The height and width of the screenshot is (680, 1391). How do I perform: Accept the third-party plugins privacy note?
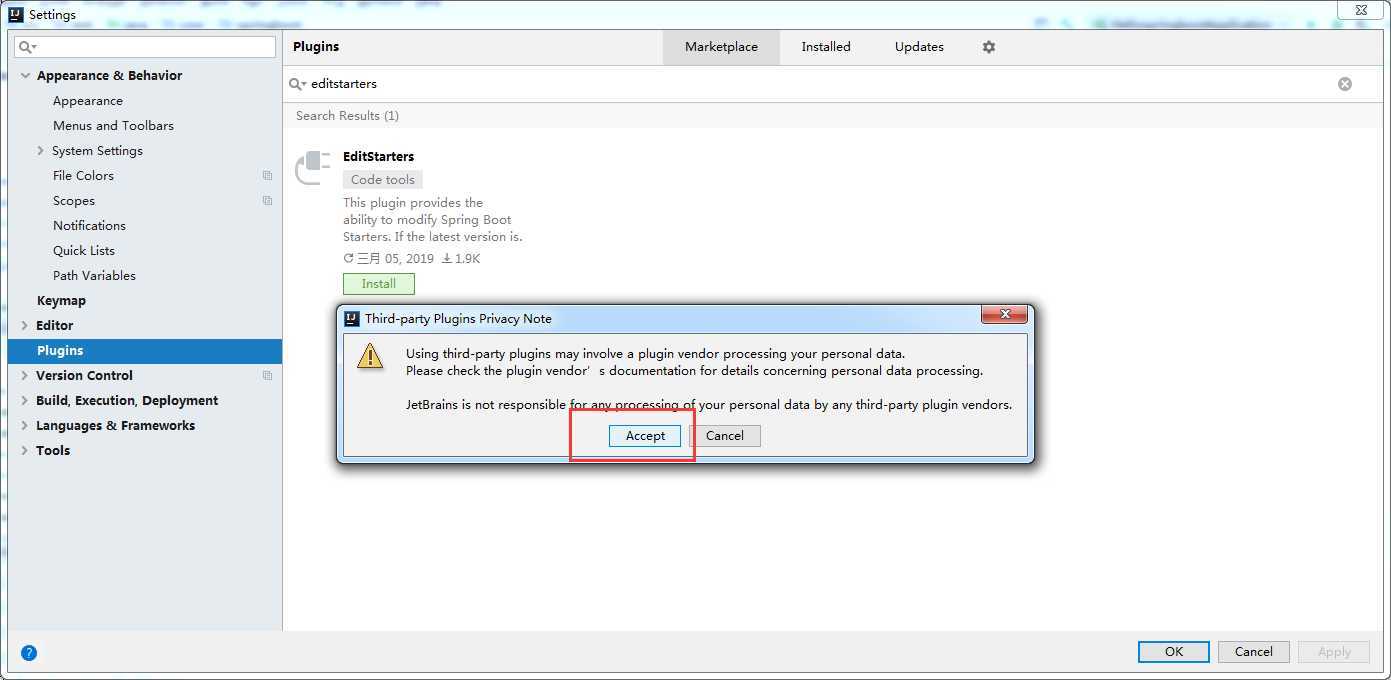645,436
